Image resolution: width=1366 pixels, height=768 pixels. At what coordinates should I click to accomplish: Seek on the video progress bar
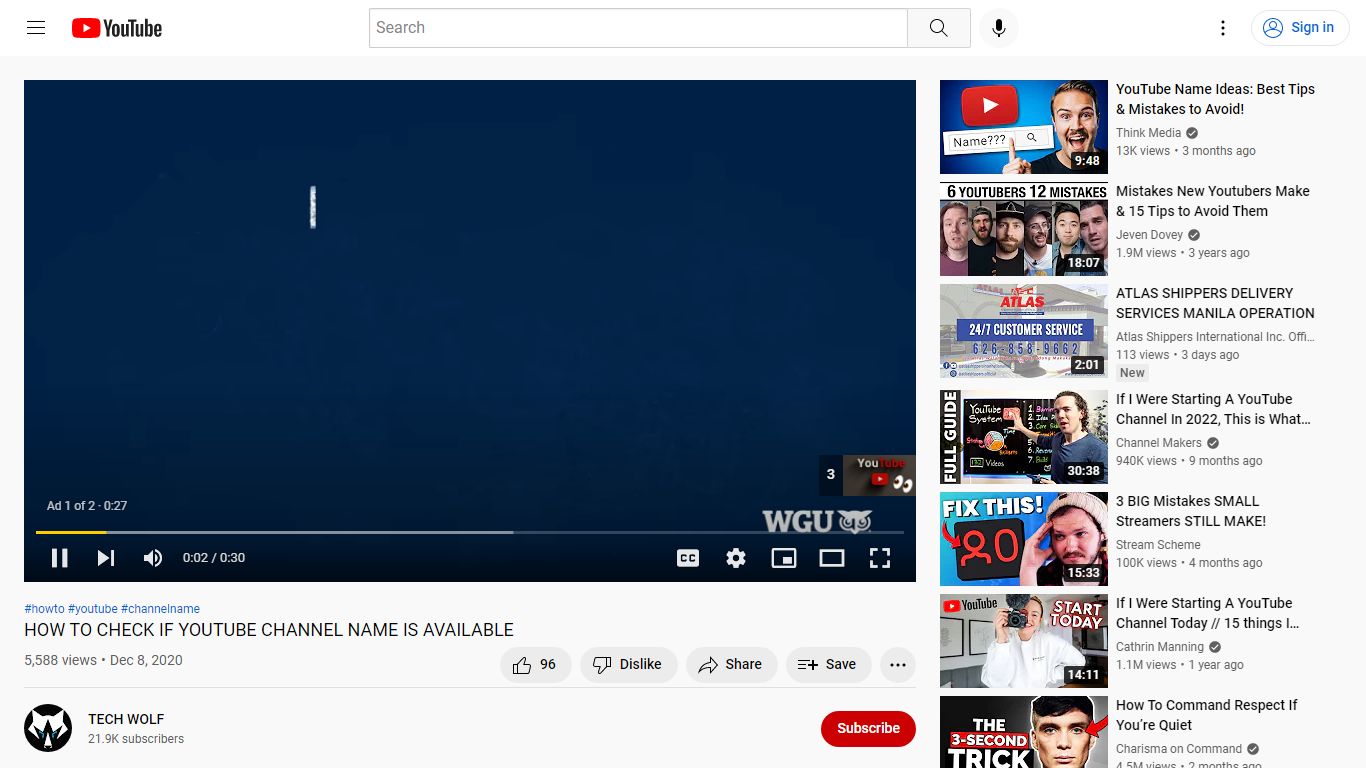tap(470, 532)
